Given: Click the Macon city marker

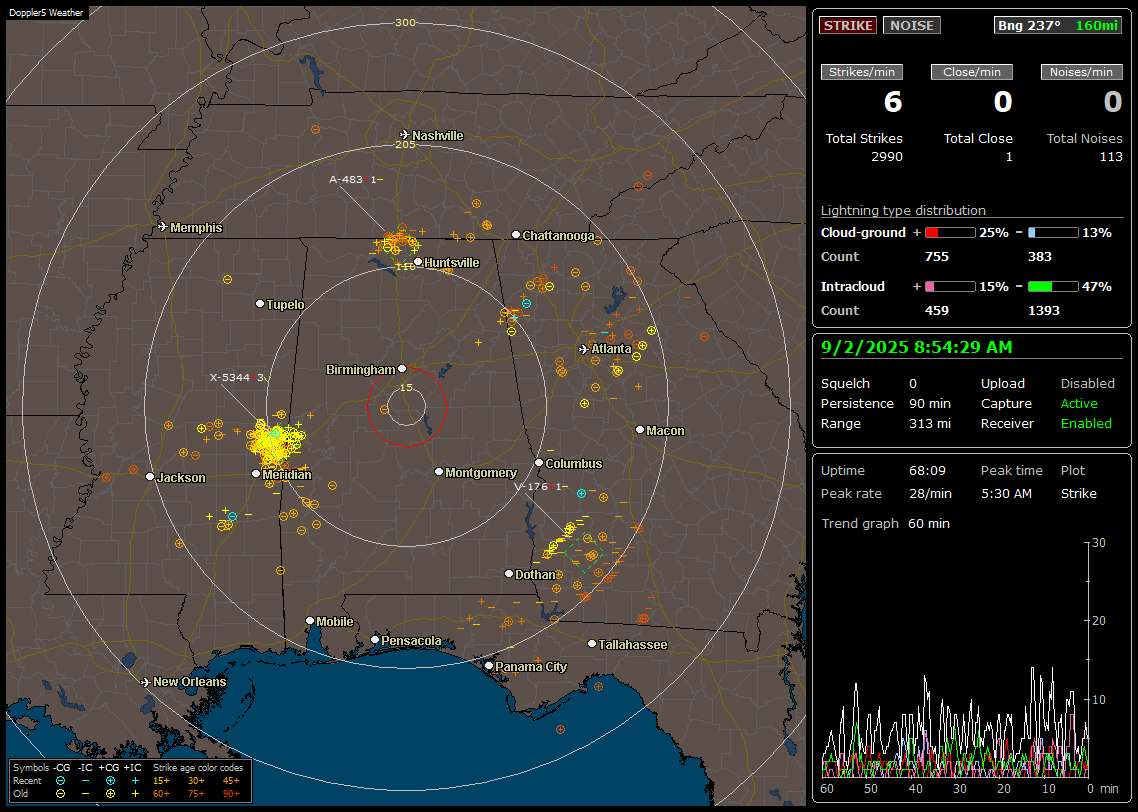Looking at the screenshot, I should pyautogui.click(x=639, y=430).
